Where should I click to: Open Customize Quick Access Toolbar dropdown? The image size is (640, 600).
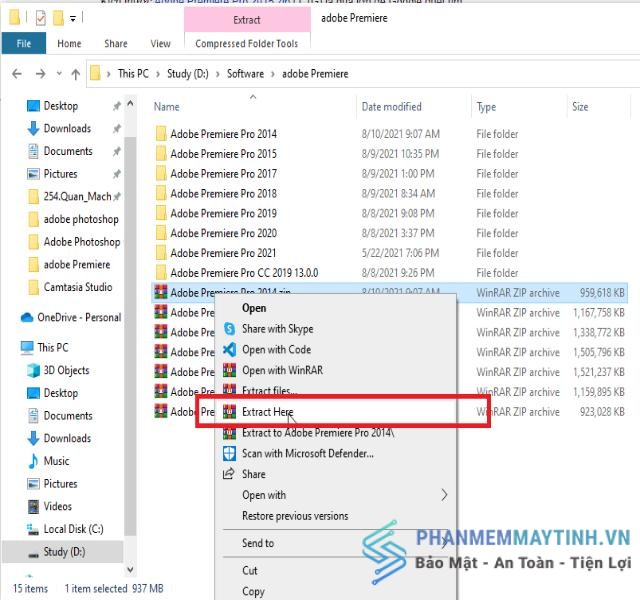coord(73,18)
